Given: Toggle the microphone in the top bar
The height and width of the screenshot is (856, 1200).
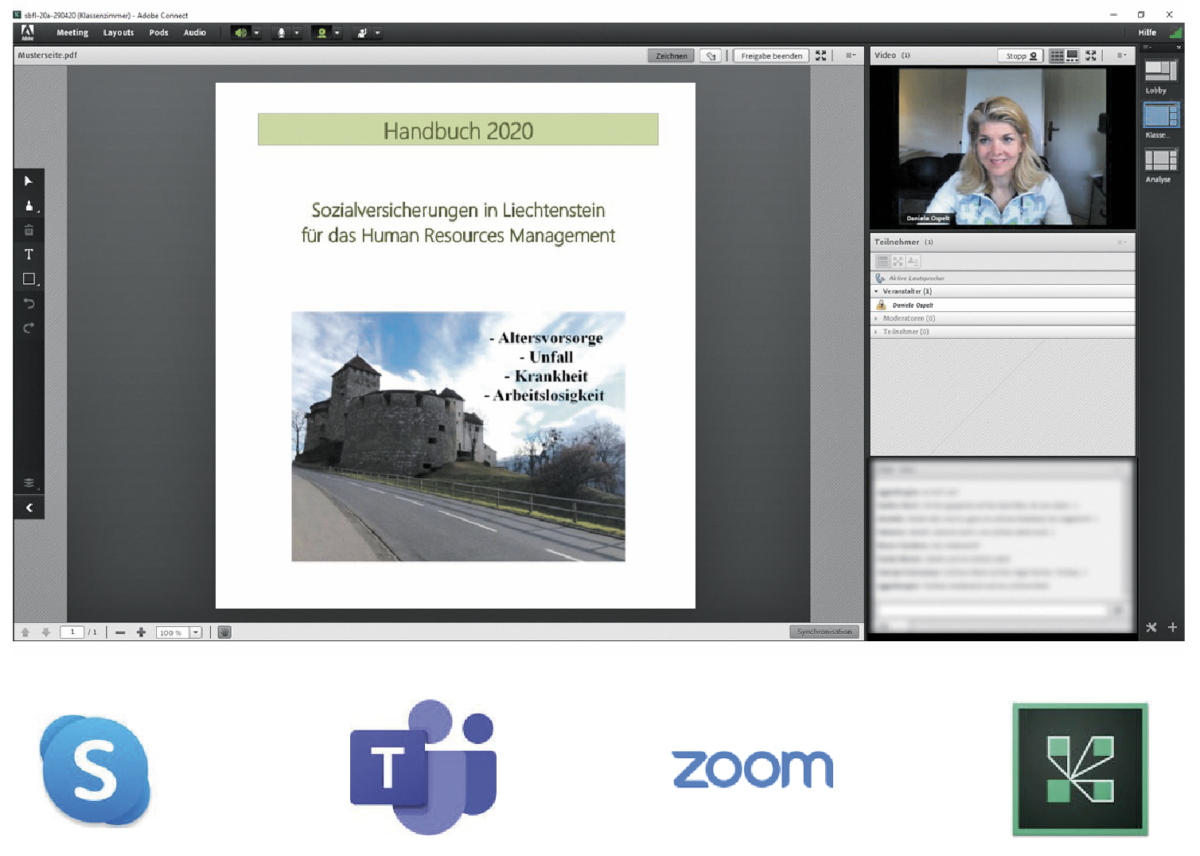Looking at the screenshot, I should (x=281, y=33).
